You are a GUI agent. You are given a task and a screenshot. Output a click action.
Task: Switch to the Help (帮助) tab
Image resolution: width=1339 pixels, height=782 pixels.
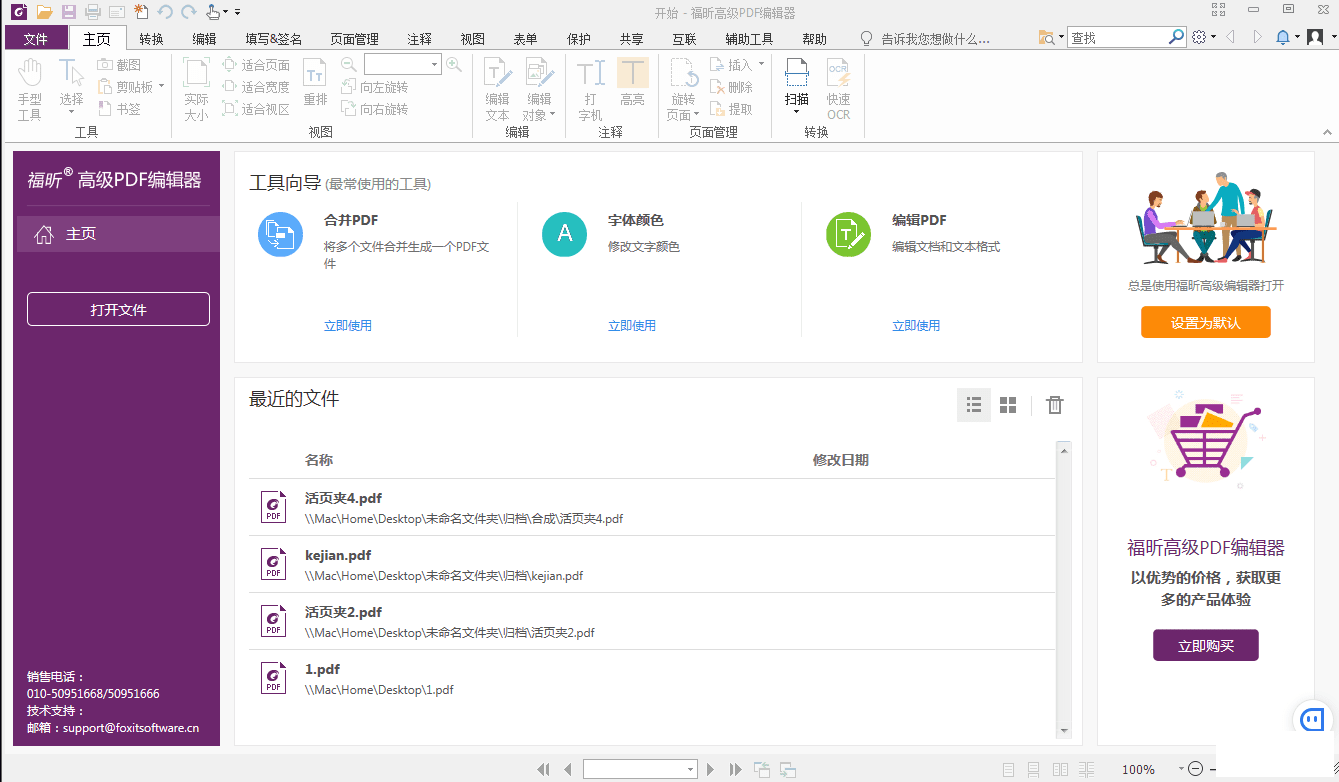click(814, 39)
